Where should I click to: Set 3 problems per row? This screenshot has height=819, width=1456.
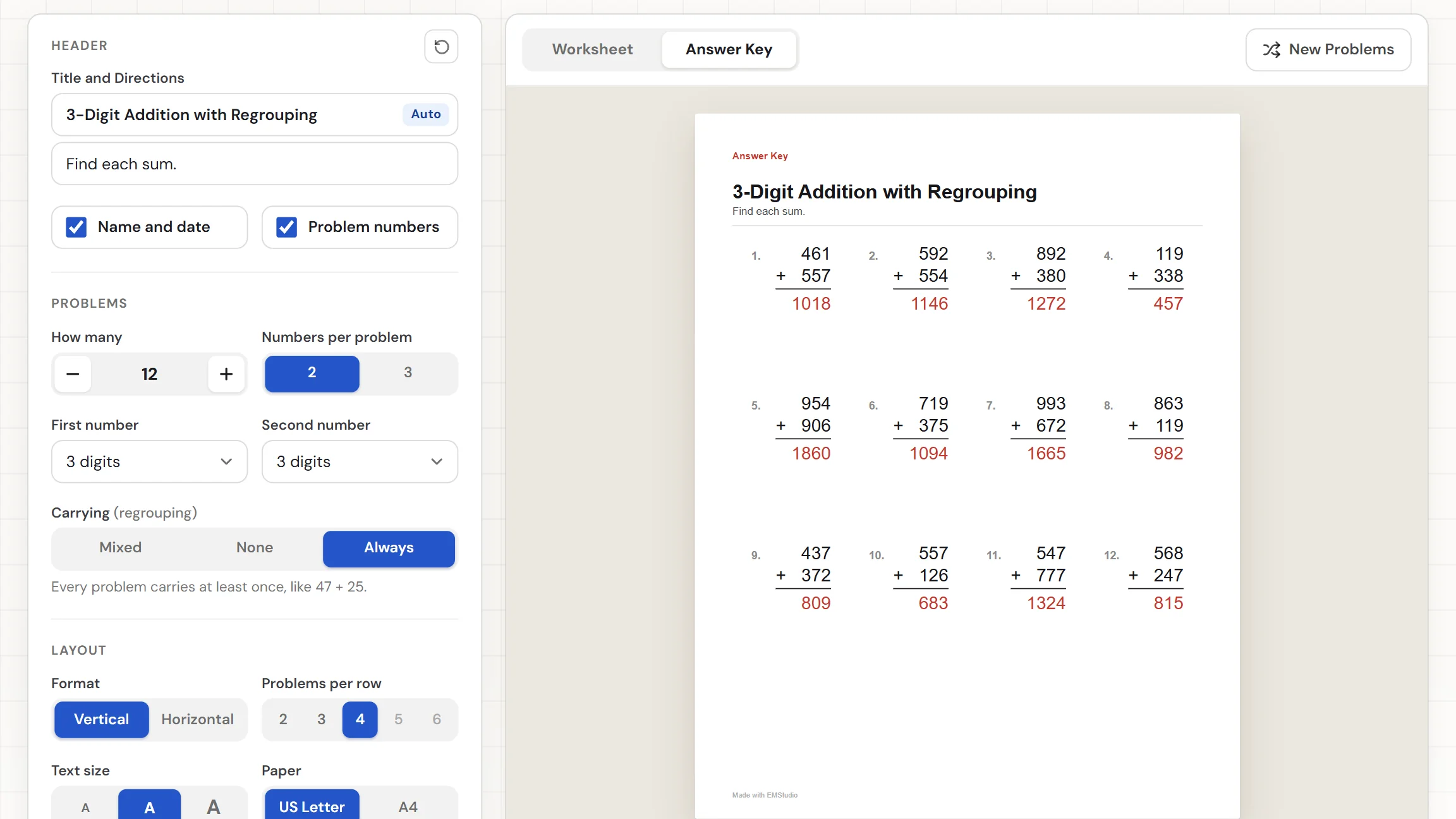(x=322, y=719)
